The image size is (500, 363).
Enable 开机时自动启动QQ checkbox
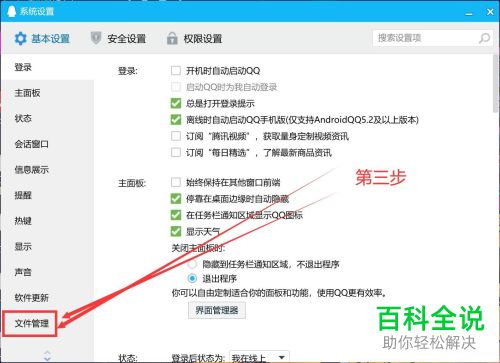tap(176, 71)
